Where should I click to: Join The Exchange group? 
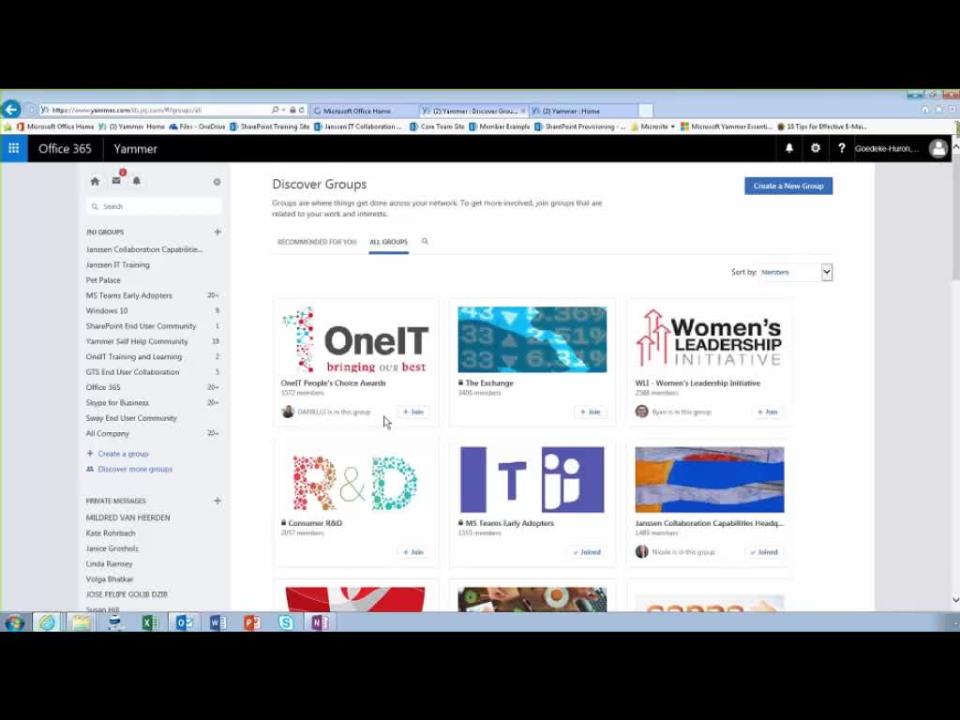tap(590, 412)
